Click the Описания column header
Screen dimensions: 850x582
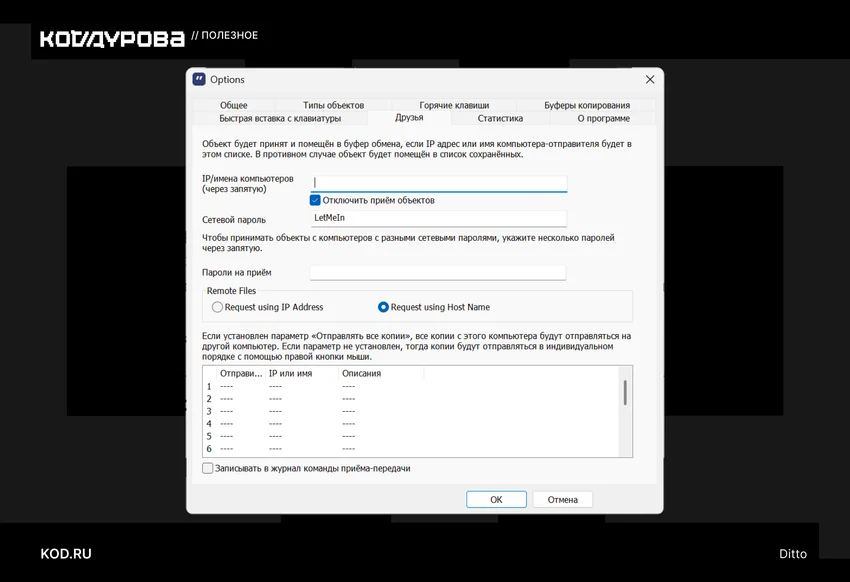tap(381, 373)
